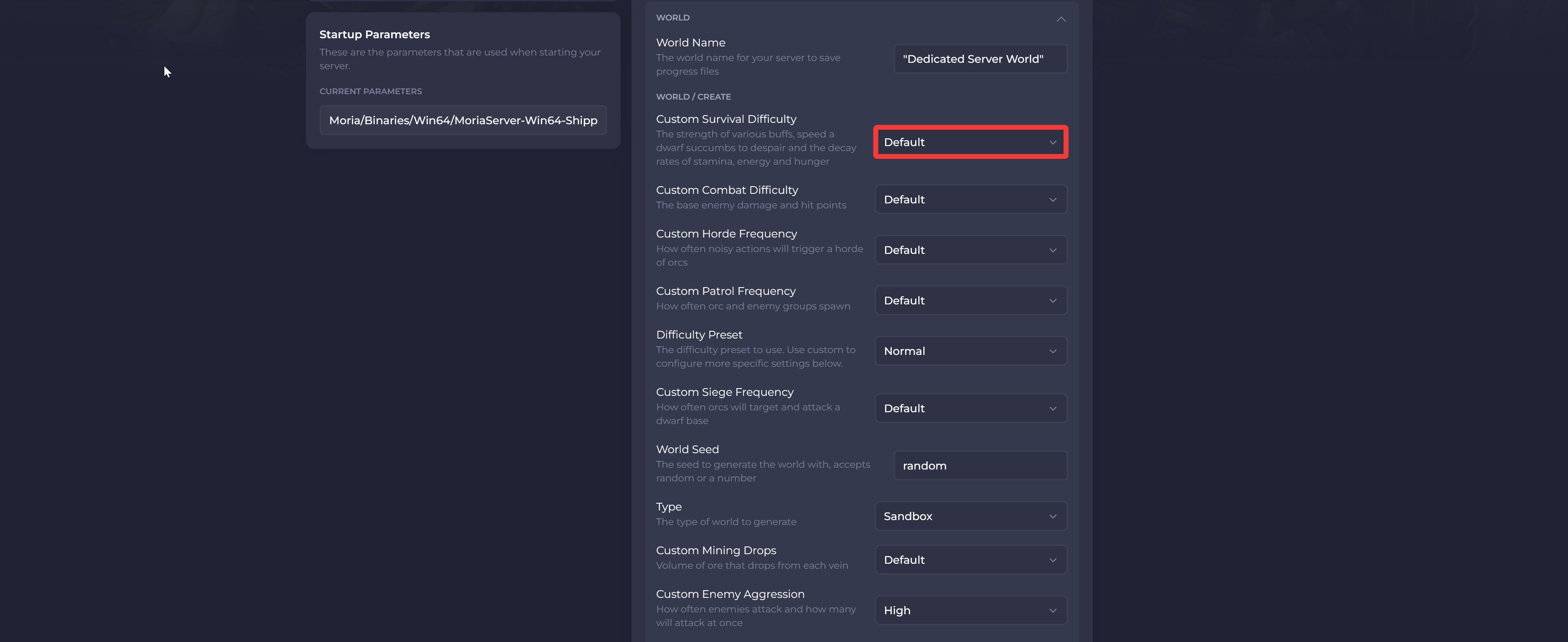Click "The base enemy damage and hit points" text
Viewport: 1568px width, 642px height.
tap(750, 206)
